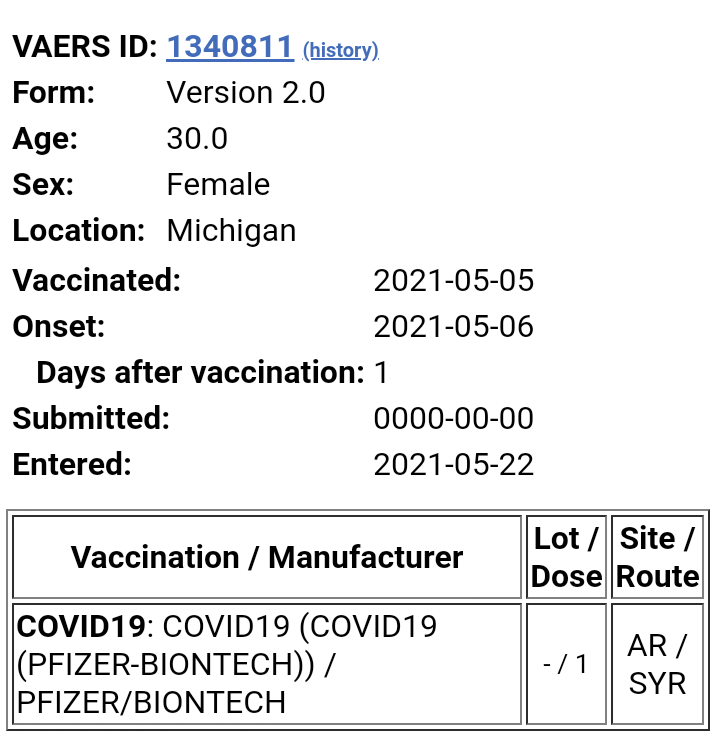Click the Lot / Dose column header
This screenshot has height=739, width=720.
(x=566, y=557)
